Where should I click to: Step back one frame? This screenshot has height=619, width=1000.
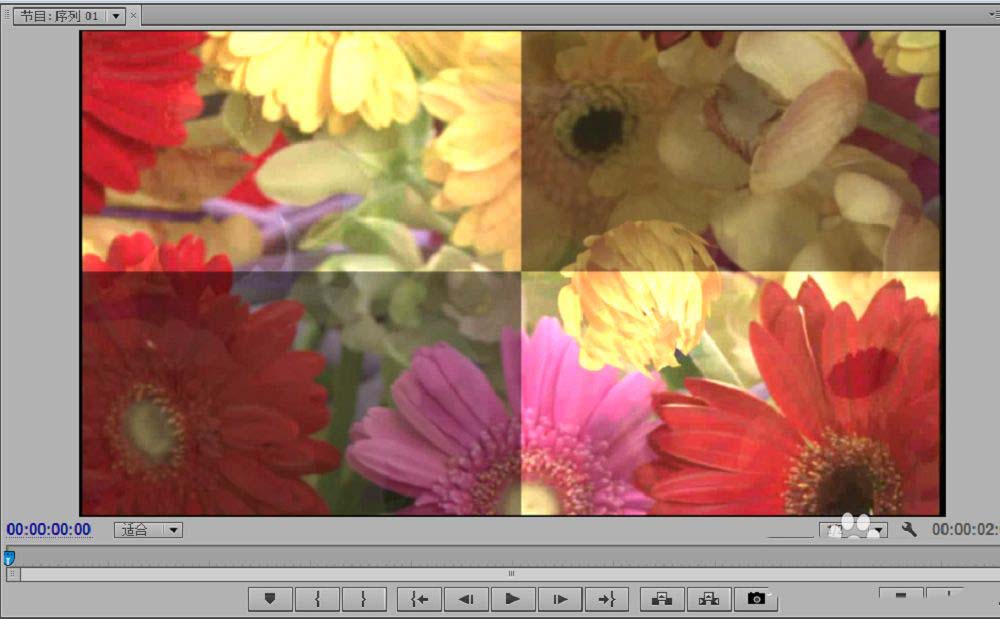pos(466,598)
